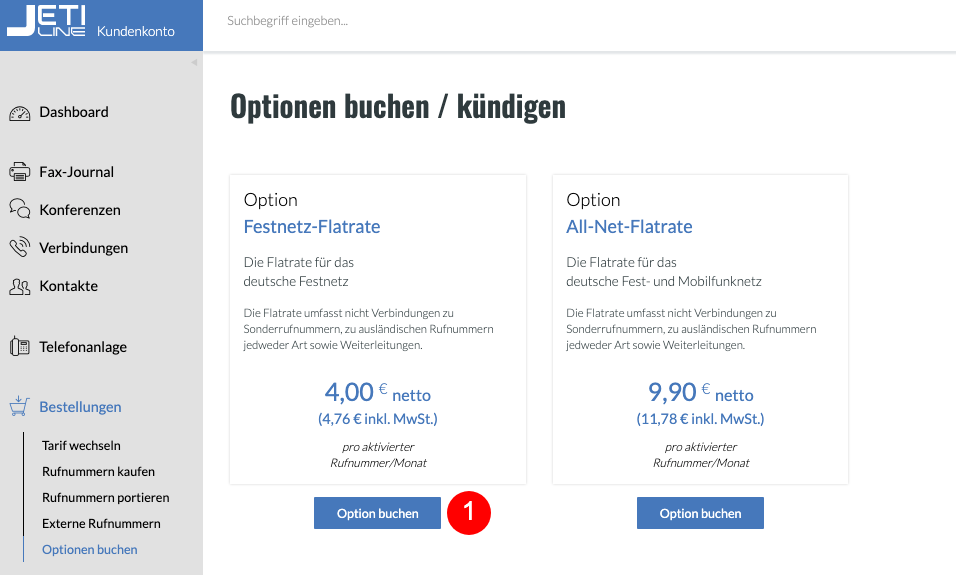Open the All-Net-Flatrate title link

[x=629, y=227]
